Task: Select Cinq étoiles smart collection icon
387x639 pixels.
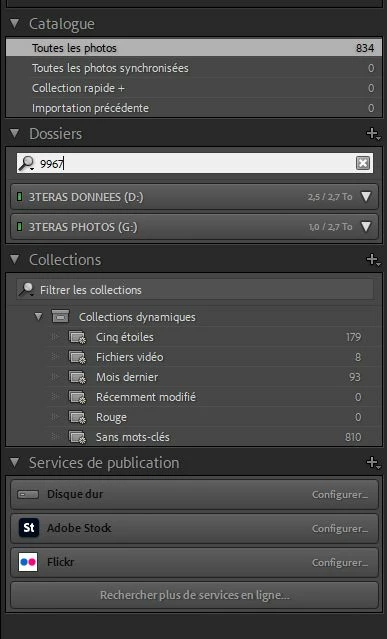Action: coord(77,337)
